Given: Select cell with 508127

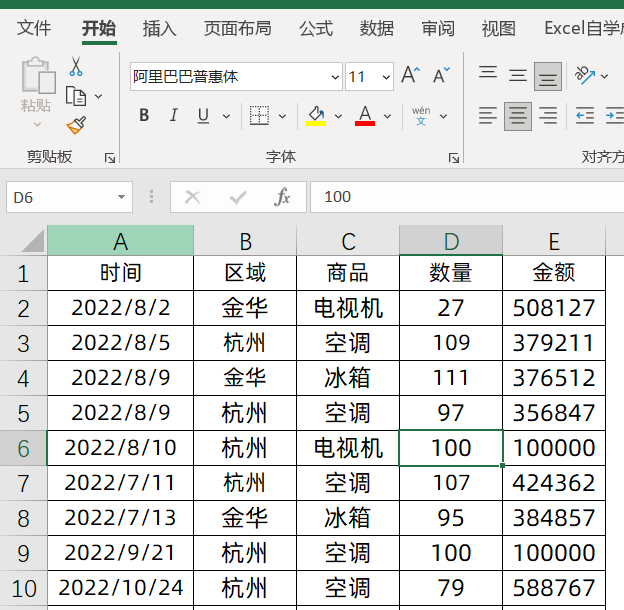Looking at the screenshot, I should coord(554,308).
